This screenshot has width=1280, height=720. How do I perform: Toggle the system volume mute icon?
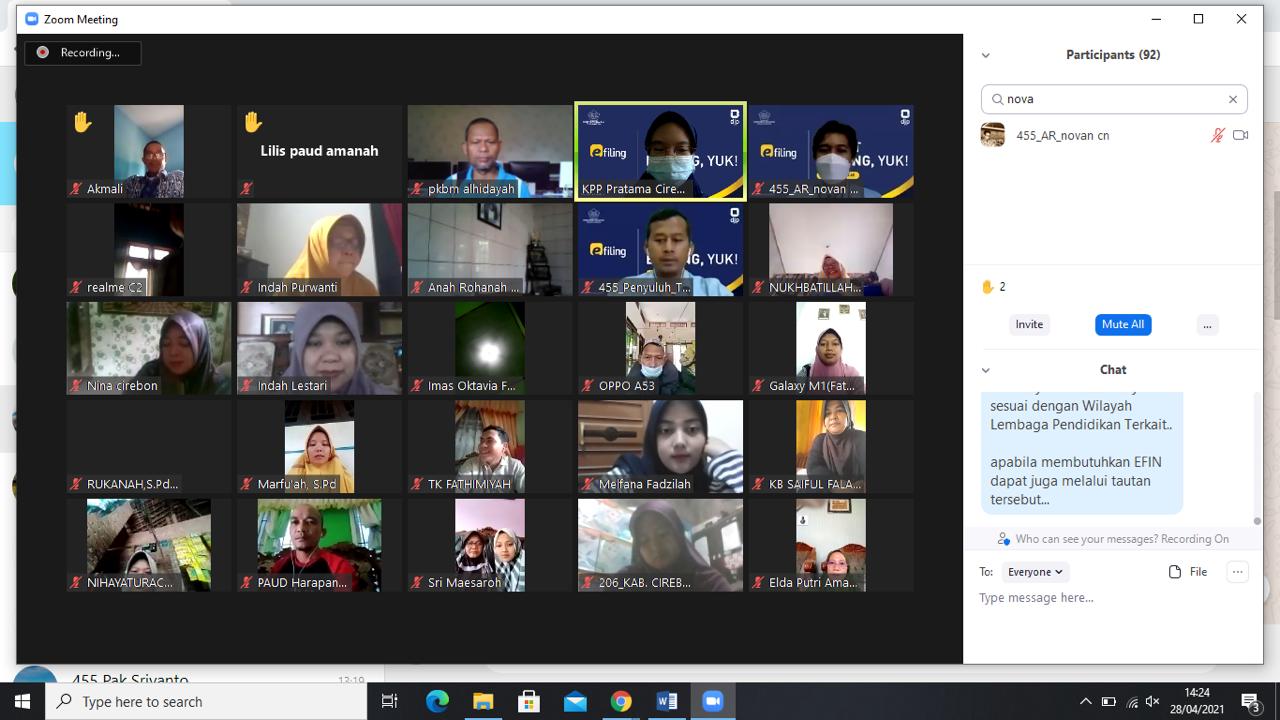[1153, 701]
